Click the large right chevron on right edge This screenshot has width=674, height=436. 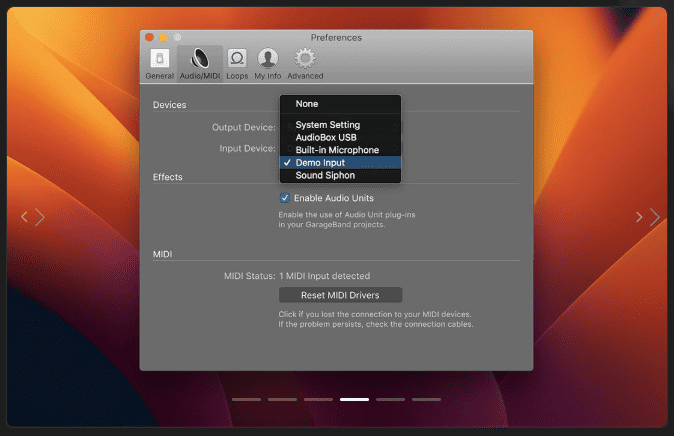coord(654,217)
